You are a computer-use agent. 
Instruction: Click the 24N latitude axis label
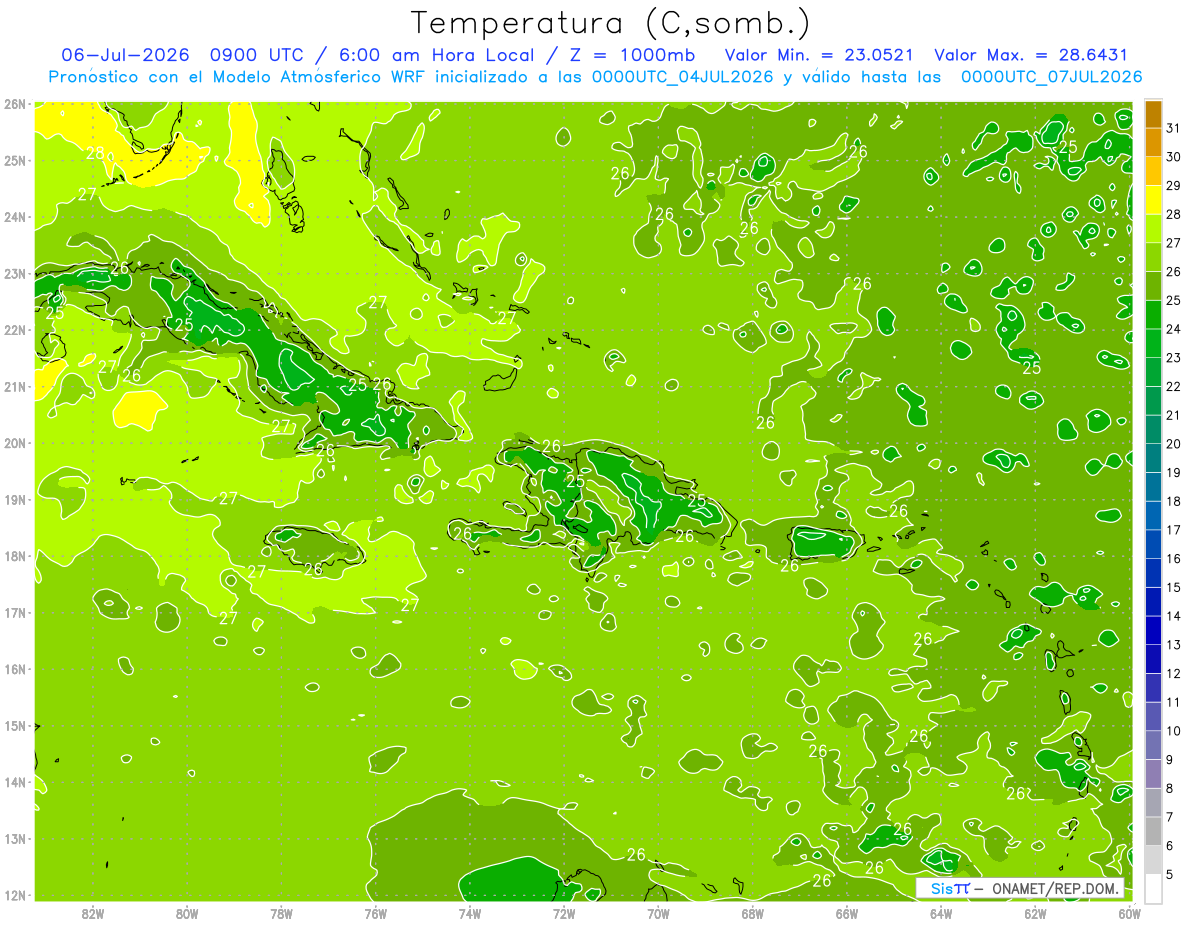[14, 217]
